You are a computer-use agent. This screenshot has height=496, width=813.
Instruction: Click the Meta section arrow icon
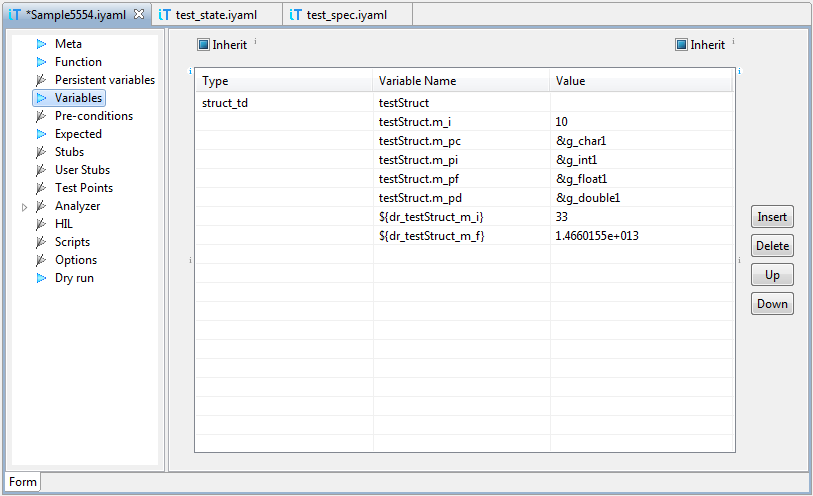coord(41,44)
